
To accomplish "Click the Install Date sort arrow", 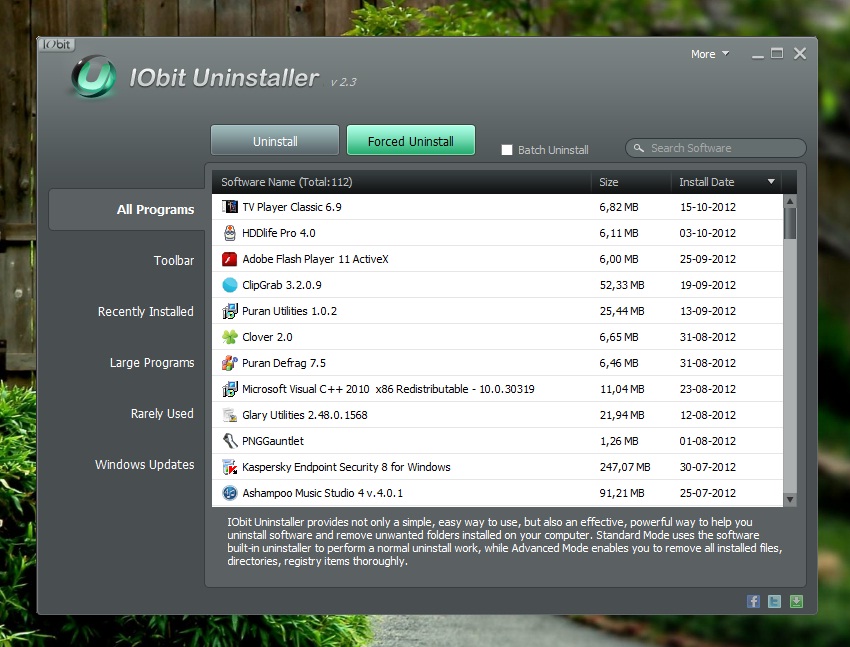I will [x=771, y=182].
